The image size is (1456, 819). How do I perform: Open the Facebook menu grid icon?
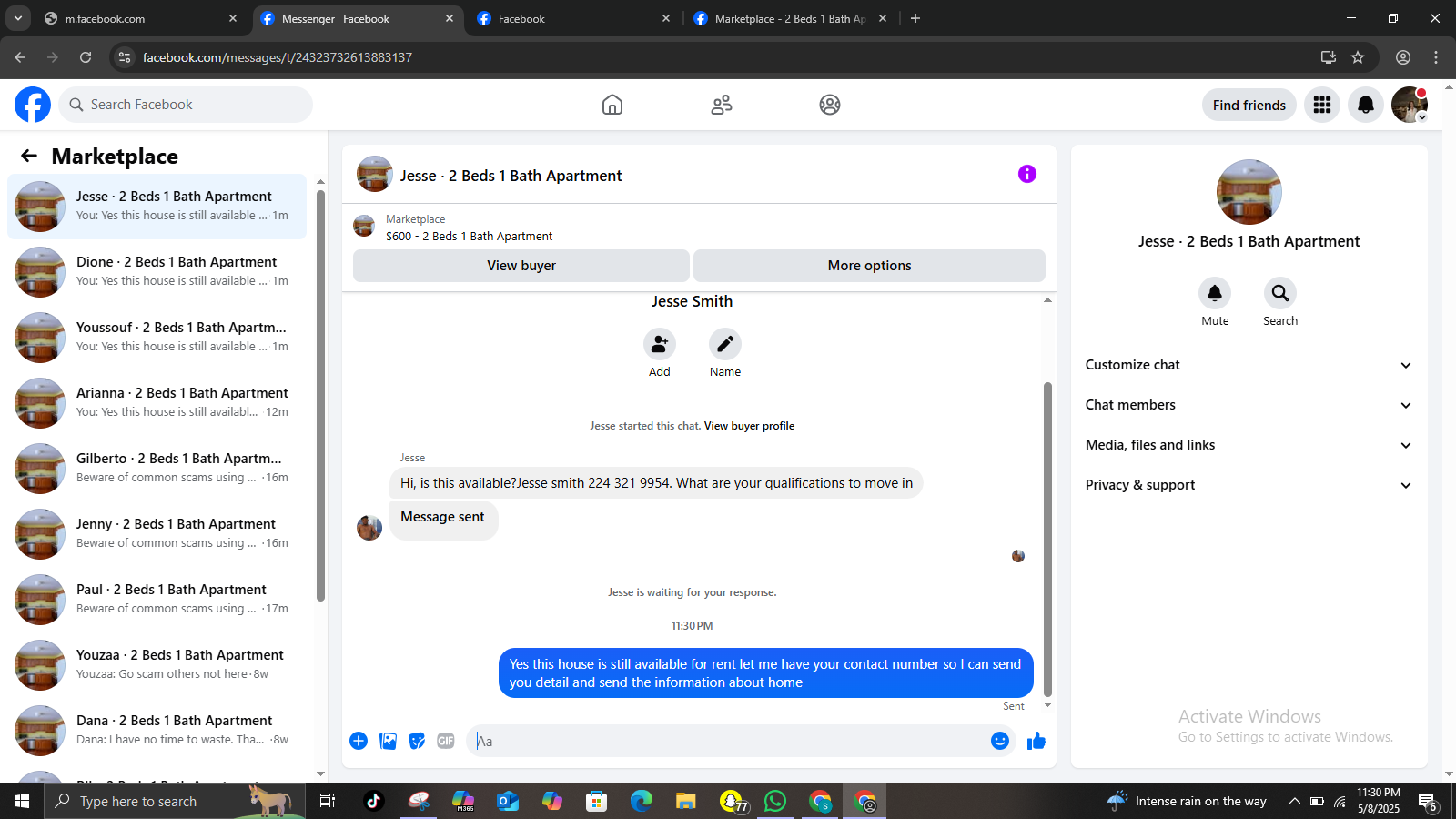point(1322,105)
